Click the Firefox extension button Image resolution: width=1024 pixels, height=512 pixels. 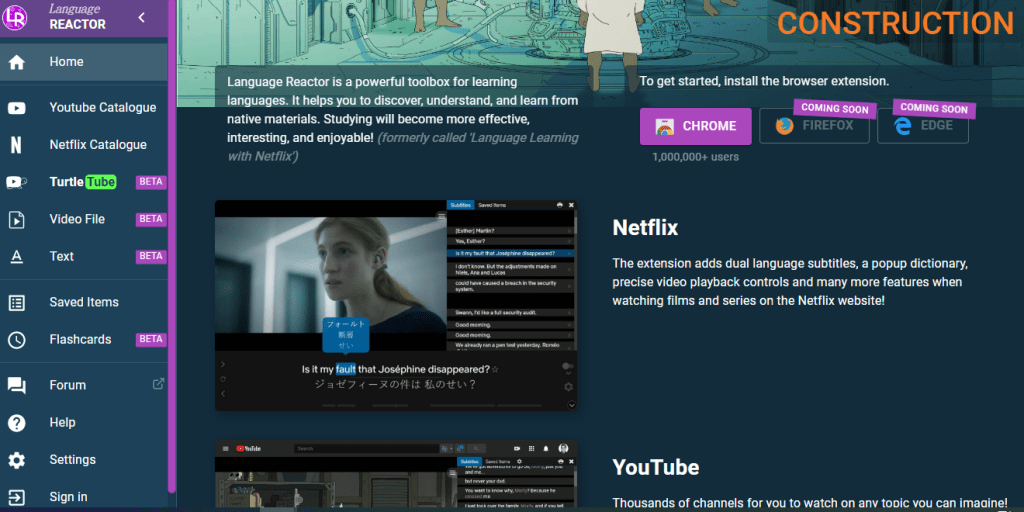click(x=813, y=127)
